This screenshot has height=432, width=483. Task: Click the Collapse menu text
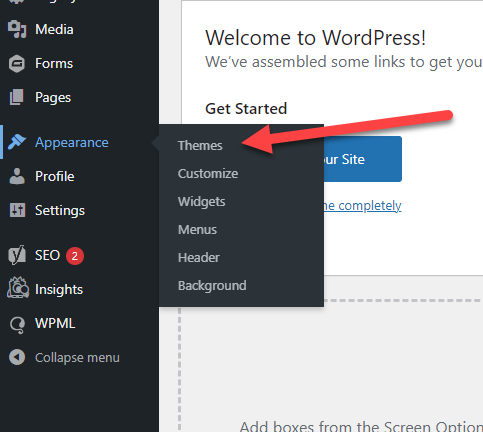(x=77, y=358)
